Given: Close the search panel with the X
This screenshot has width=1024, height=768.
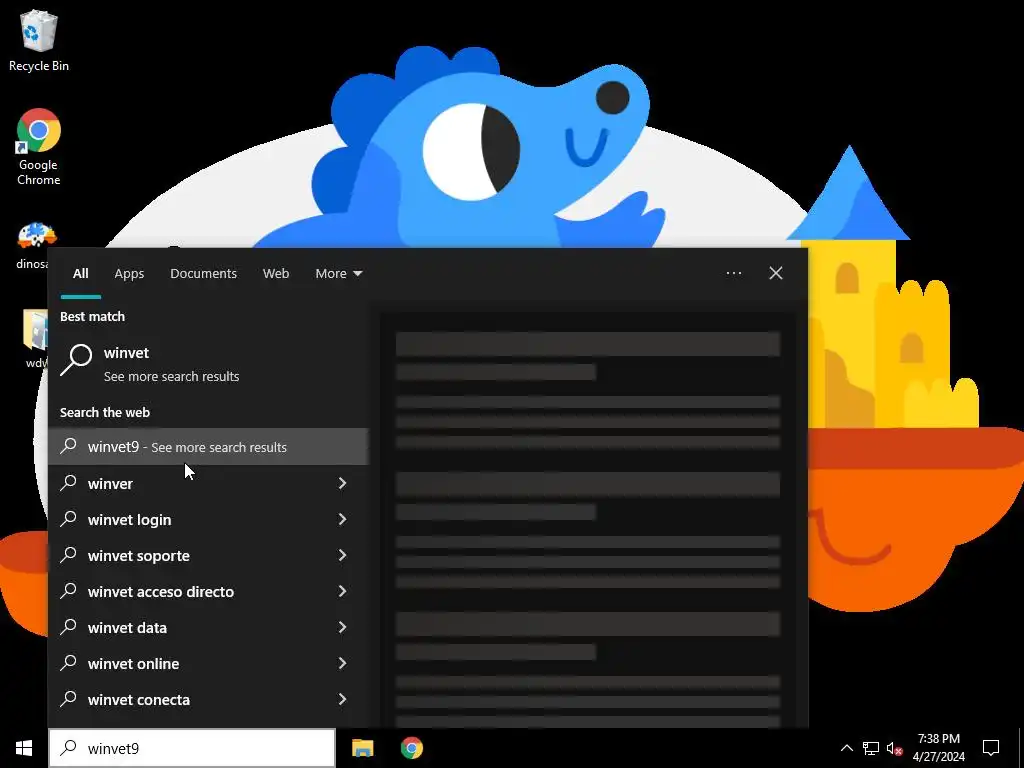Looking at the screenshot, I should point(775,273).
